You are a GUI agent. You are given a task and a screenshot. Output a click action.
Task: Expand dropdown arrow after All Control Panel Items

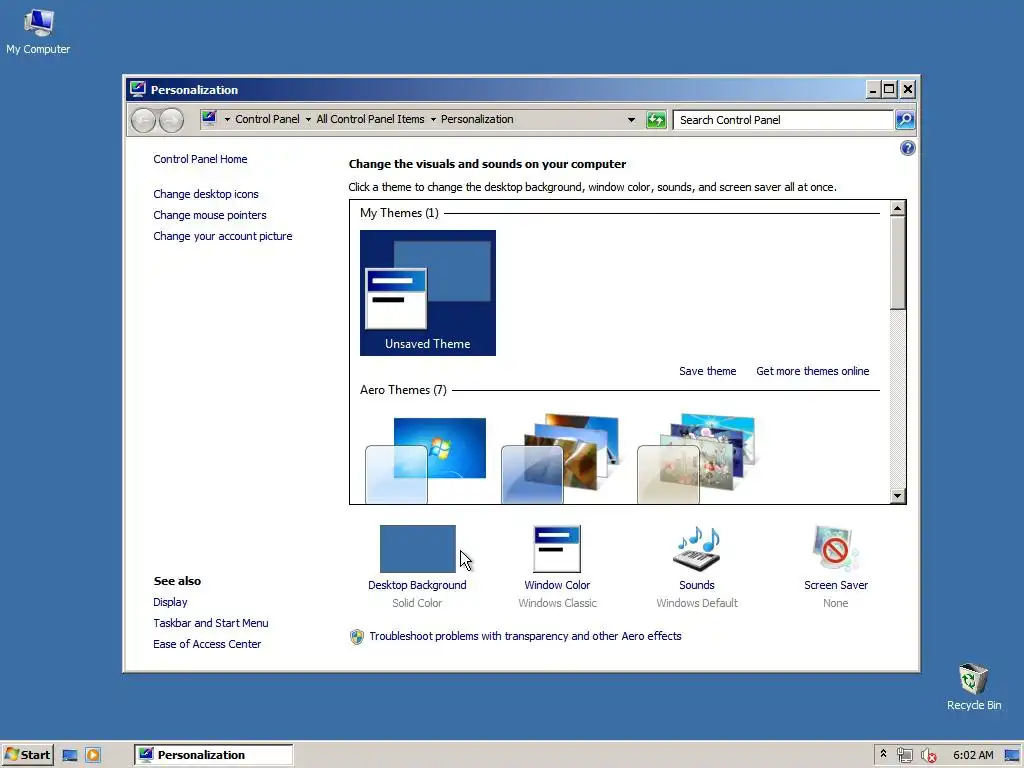click(x=432, y=120)
